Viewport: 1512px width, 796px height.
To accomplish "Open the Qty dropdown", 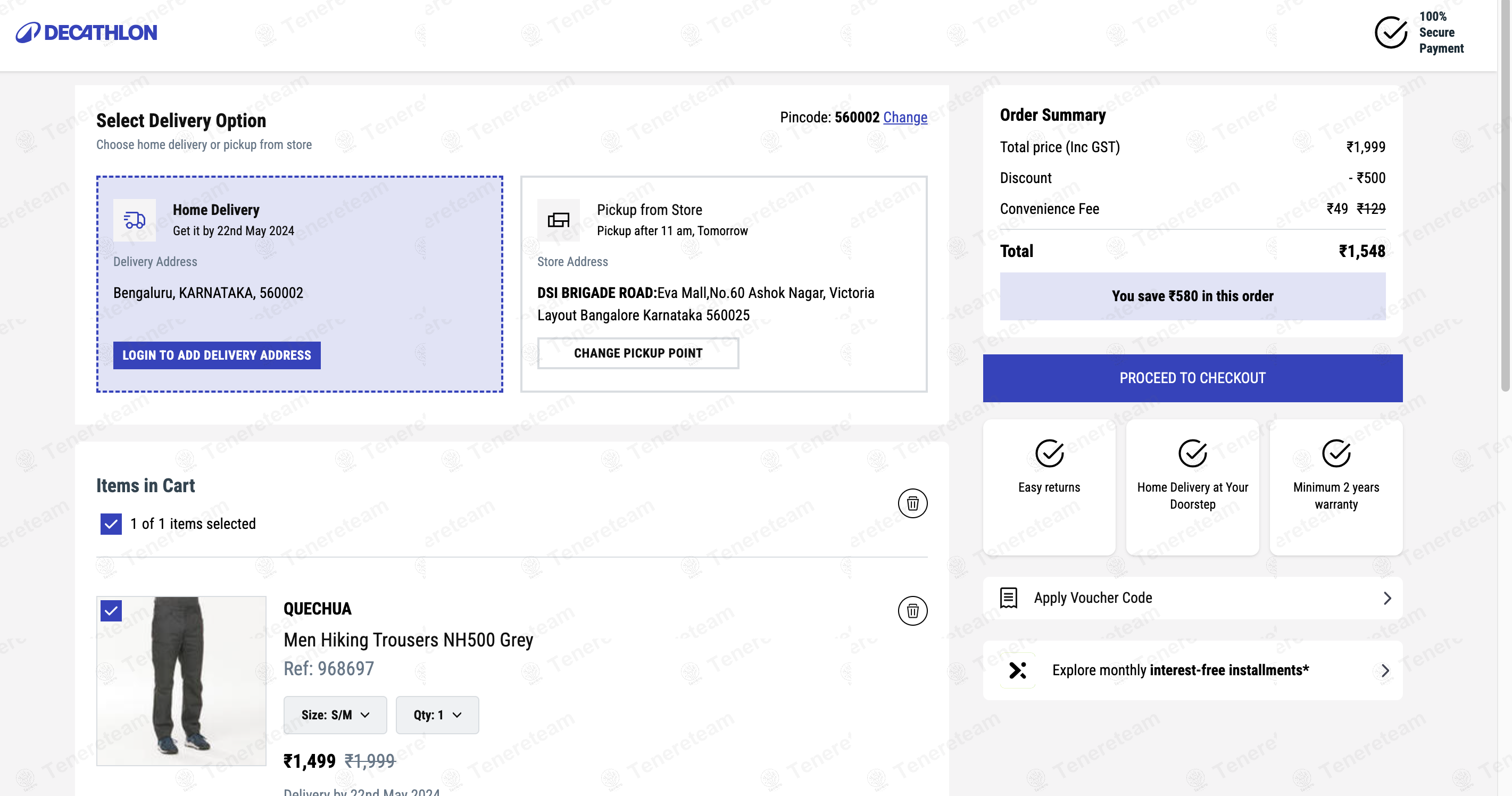I will point(437,715).
